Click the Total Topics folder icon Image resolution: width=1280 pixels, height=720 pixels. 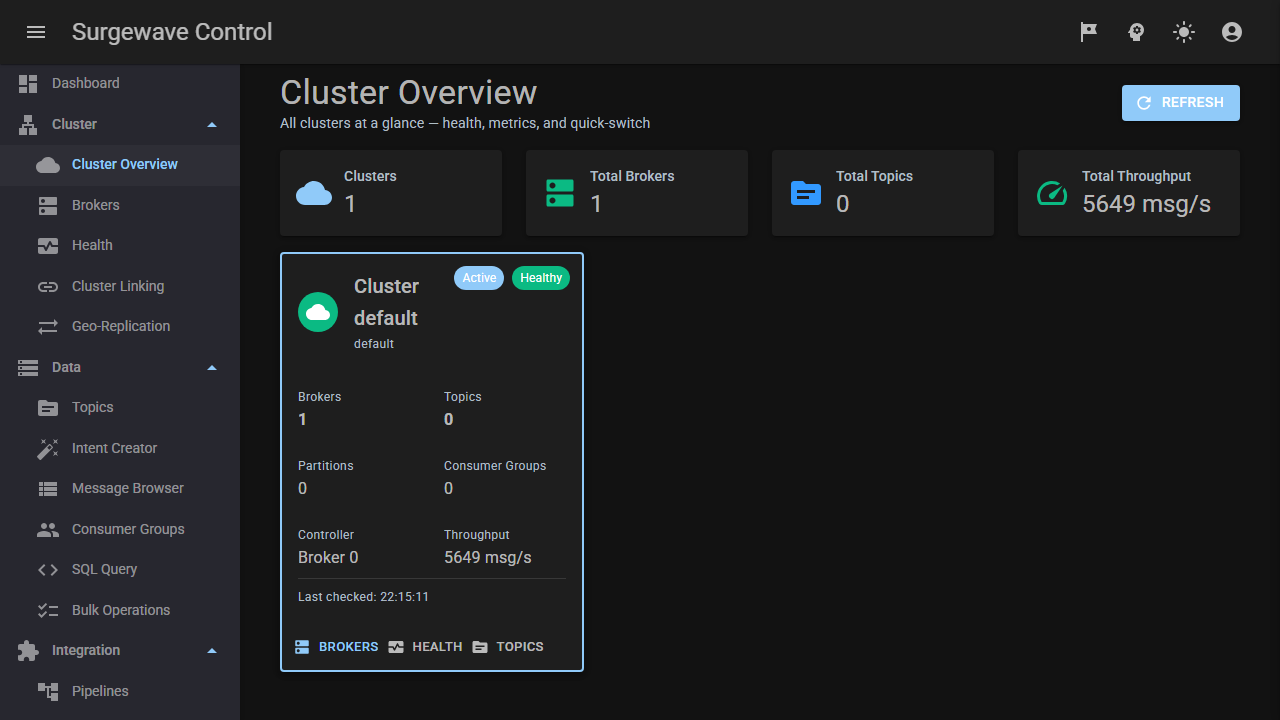pyautogui.click(x=806, y=193)
